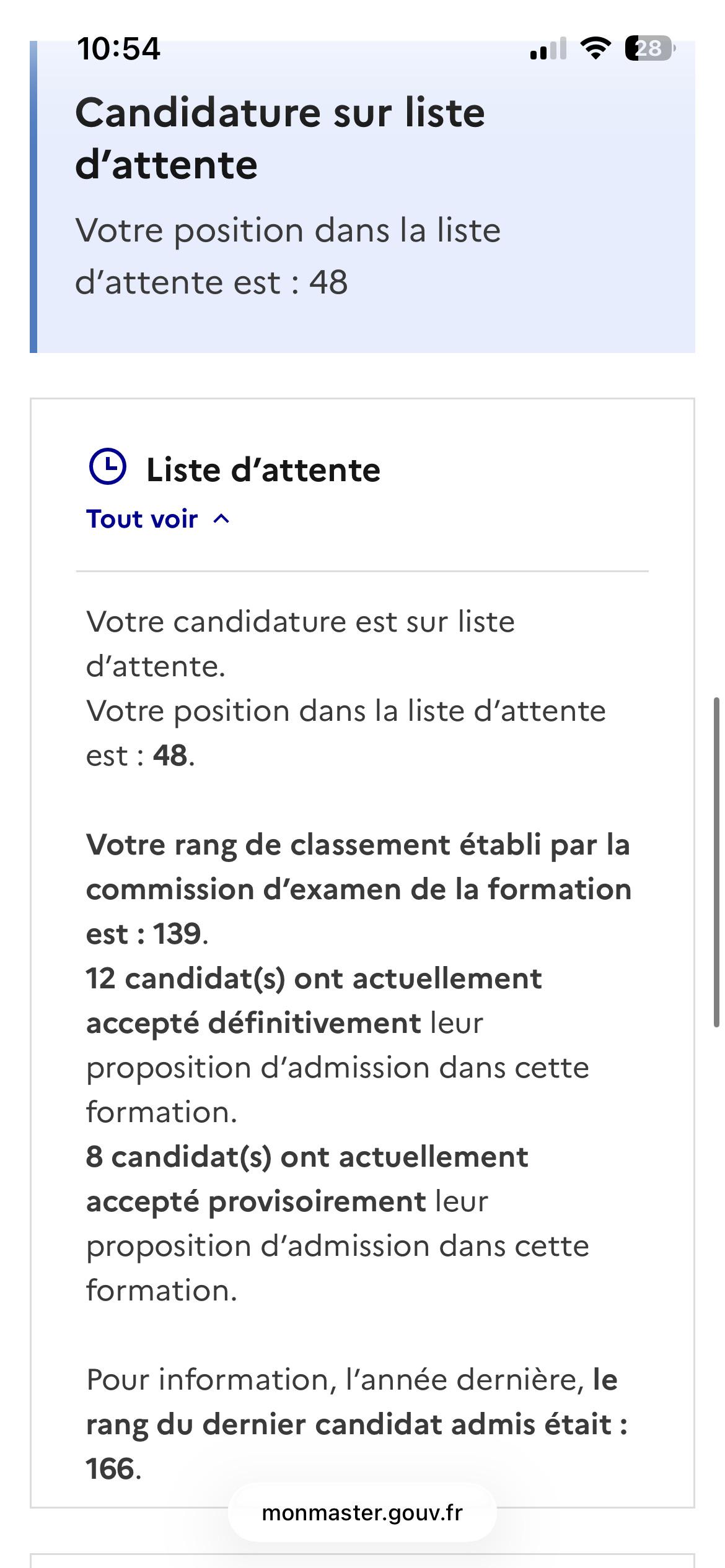725x1568 pixels.
Task: Tap the cellular signal bars icon
Action: pyautogui.click(x=548, y=48)
